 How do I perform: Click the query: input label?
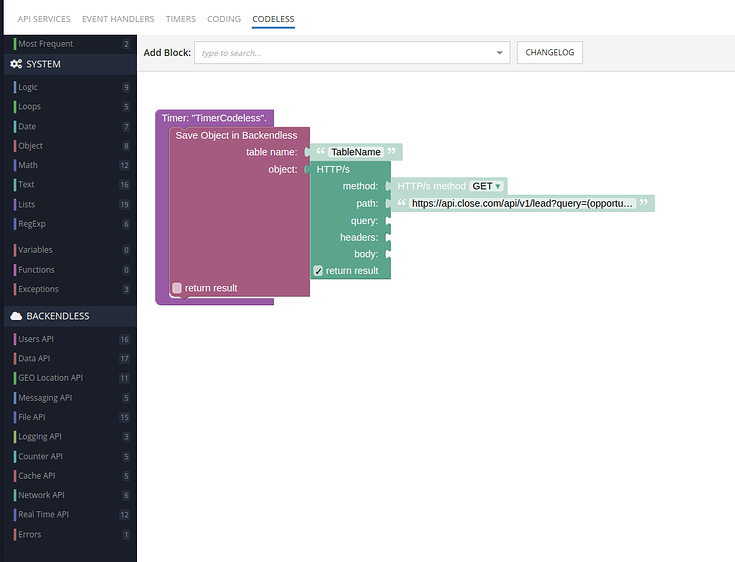coord(364,221)
